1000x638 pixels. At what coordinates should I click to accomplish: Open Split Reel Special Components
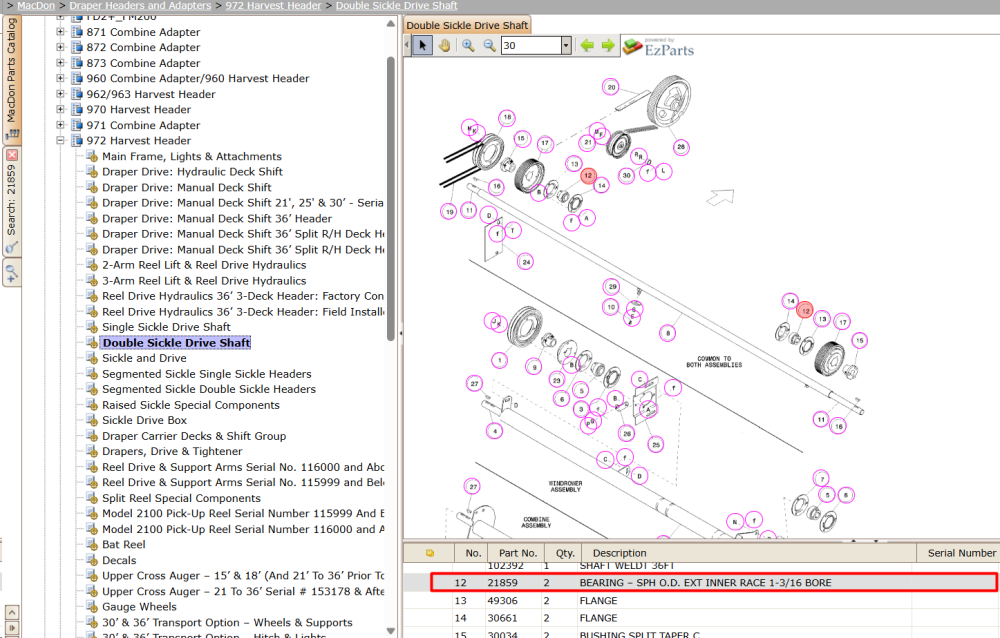coord(181,498)
